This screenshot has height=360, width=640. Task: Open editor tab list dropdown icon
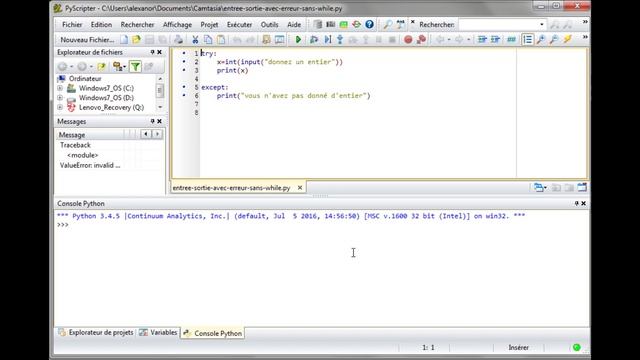pos(540,187)
